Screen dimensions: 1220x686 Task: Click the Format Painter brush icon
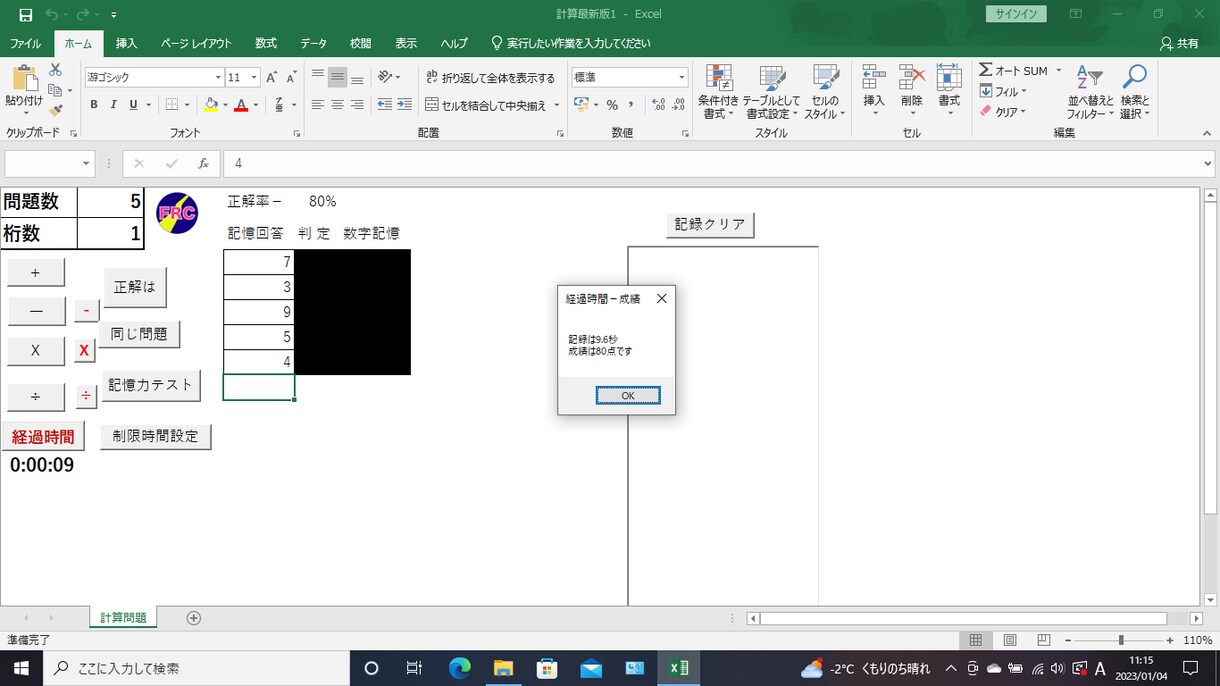point(55,110)
